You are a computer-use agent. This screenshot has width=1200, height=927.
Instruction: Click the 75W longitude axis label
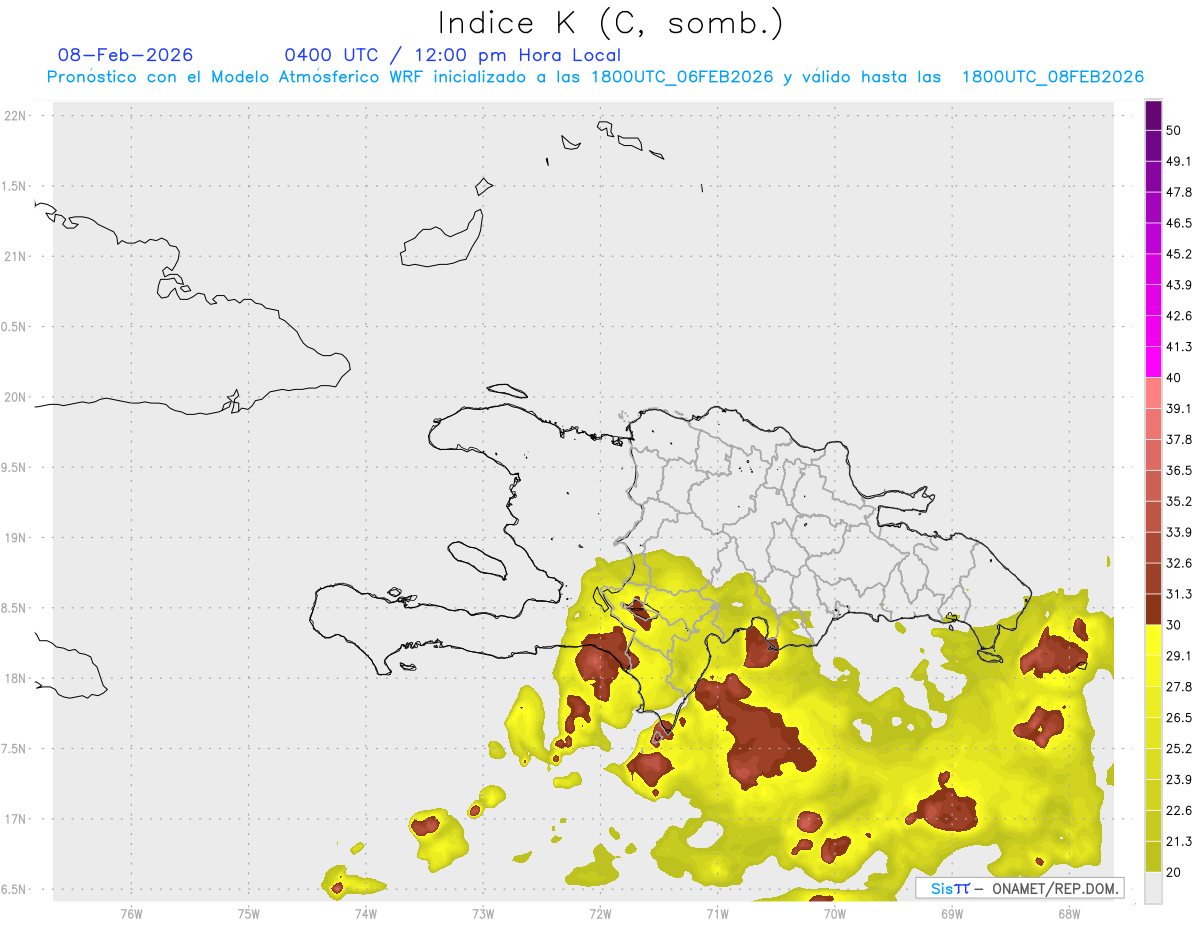tap(249, 913)
